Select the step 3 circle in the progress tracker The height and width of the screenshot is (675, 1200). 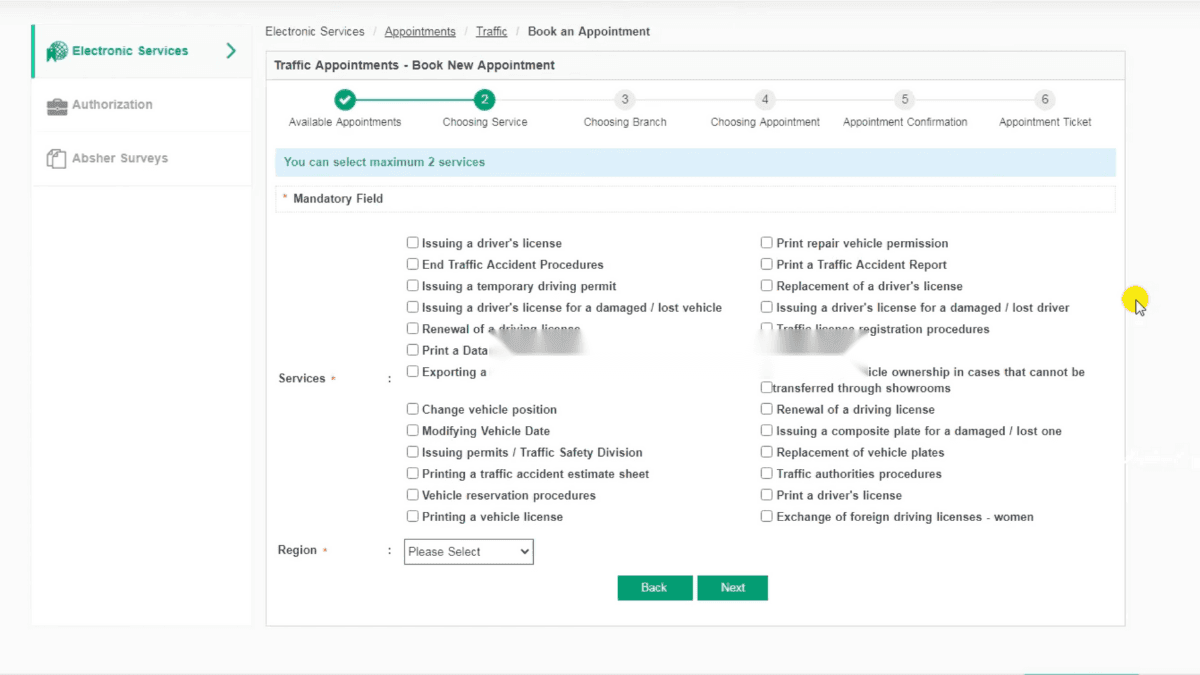[x=625, y=100]
